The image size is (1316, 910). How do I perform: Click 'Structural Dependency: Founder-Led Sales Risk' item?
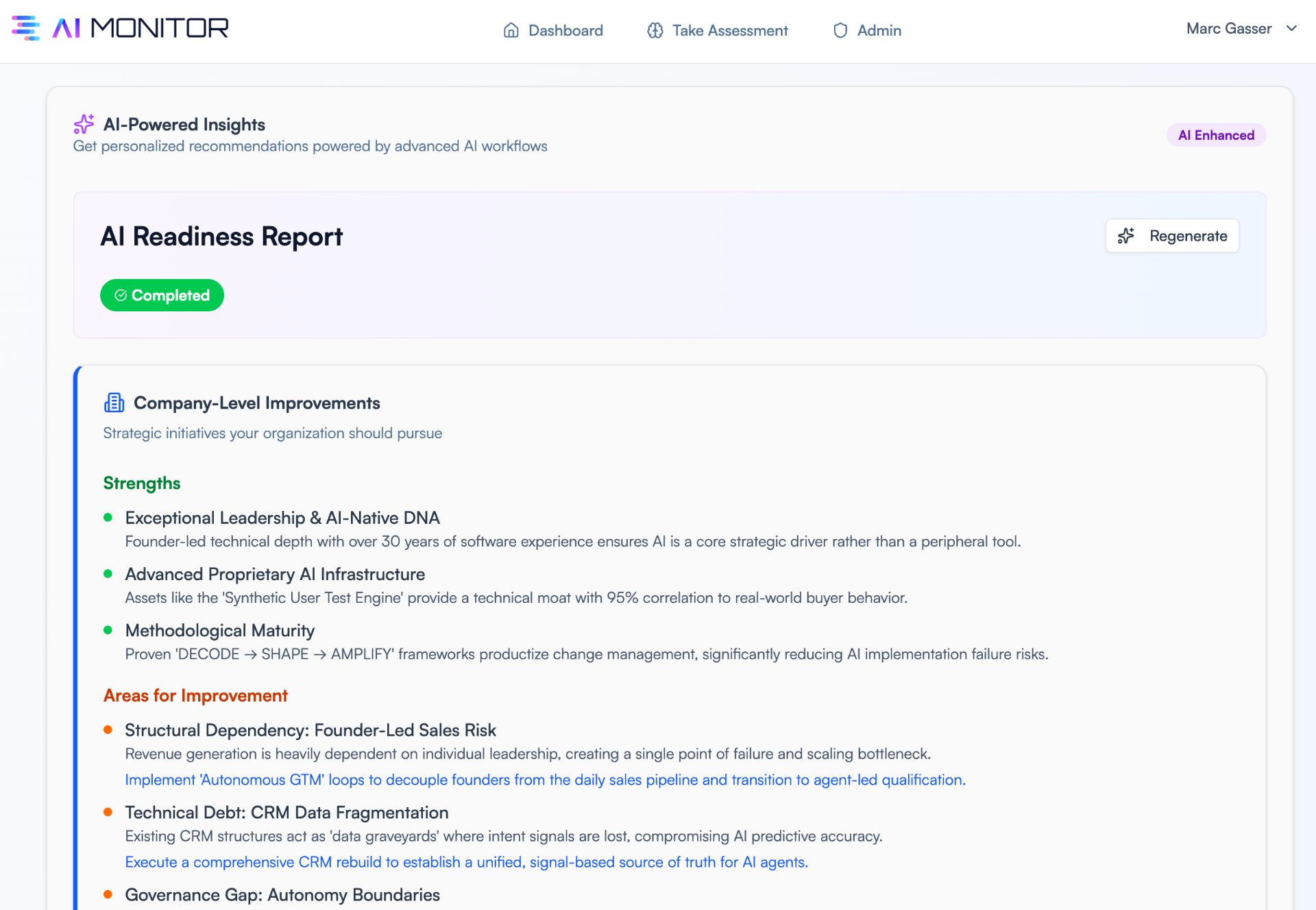310,730
